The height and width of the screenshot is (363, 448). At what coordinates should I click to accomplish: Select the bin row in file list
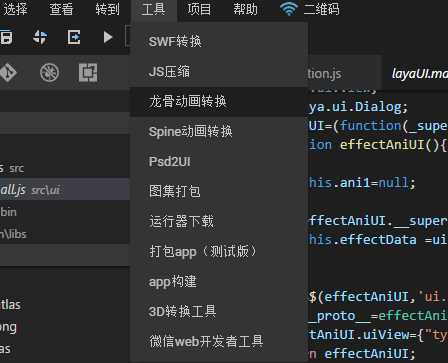point(65,212)
